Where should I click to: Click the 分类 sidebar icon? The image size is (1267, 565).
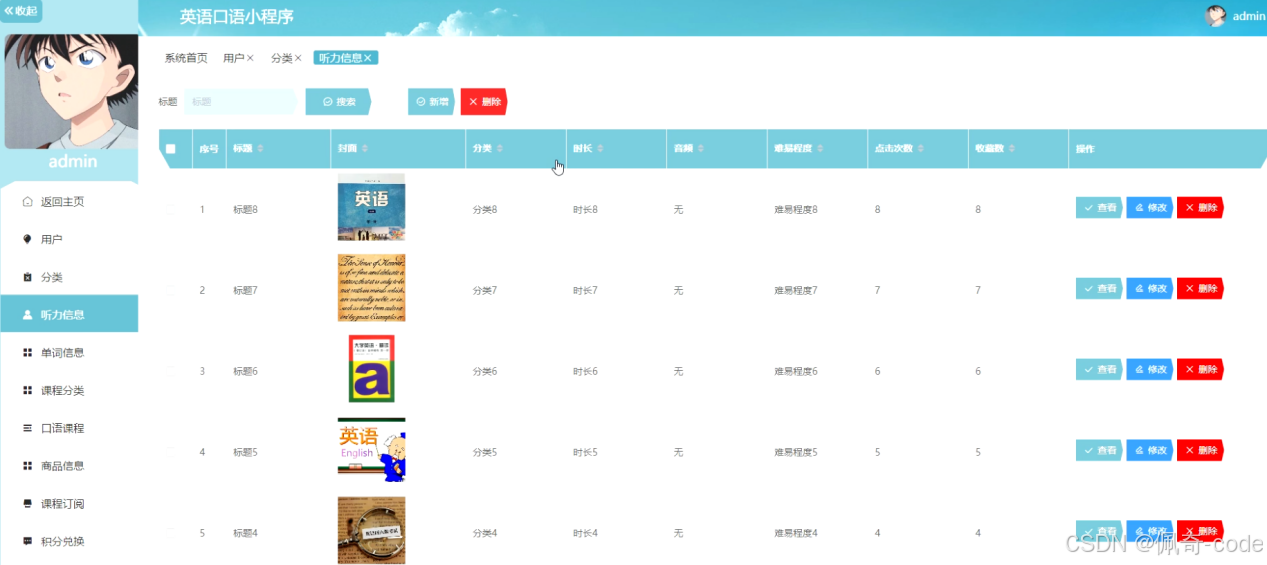(28, 277)
